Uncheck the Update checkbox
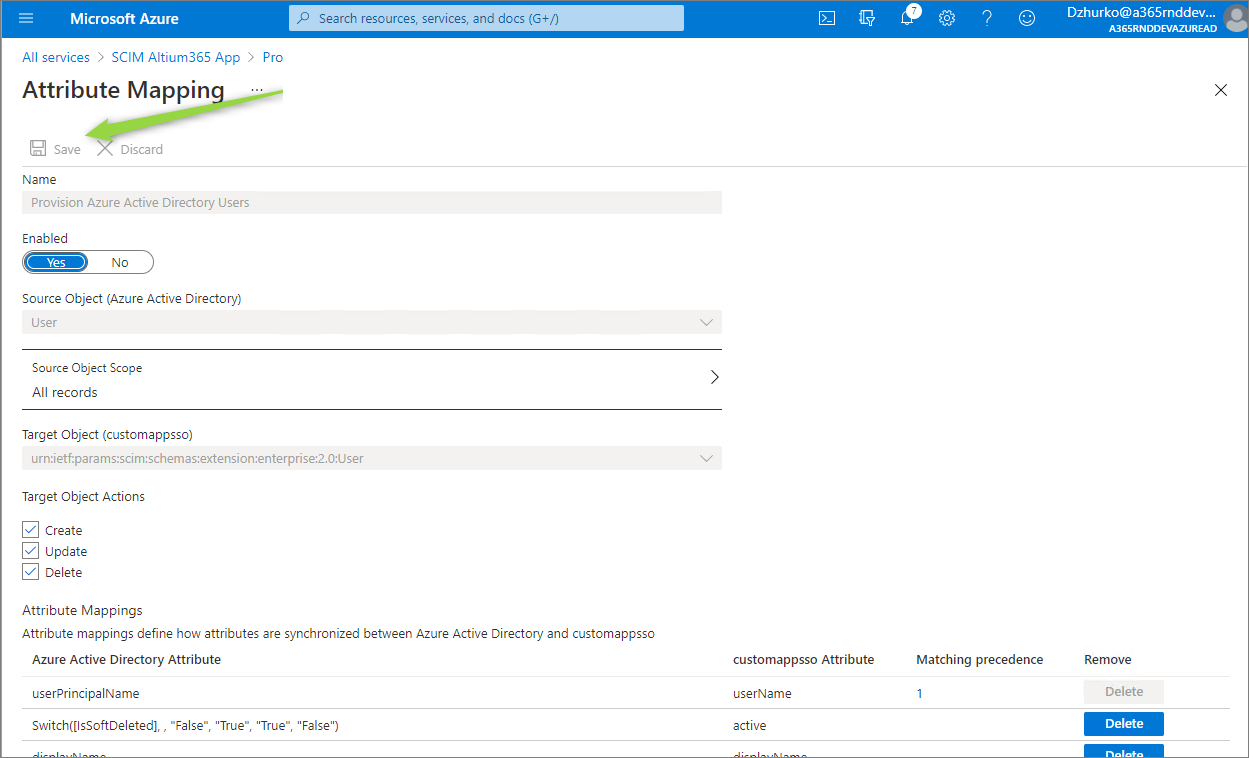1249x758 pixels. (x=30, y=551)
